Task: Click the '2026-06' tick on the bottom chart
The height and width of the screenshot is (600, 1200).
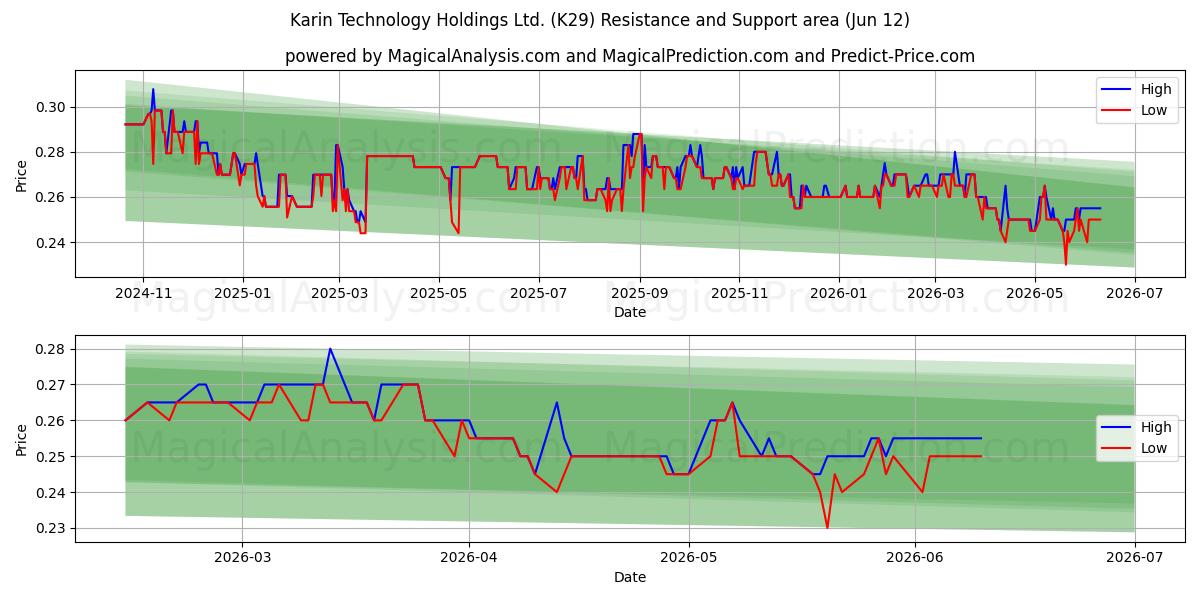Action: coord(916,556)
